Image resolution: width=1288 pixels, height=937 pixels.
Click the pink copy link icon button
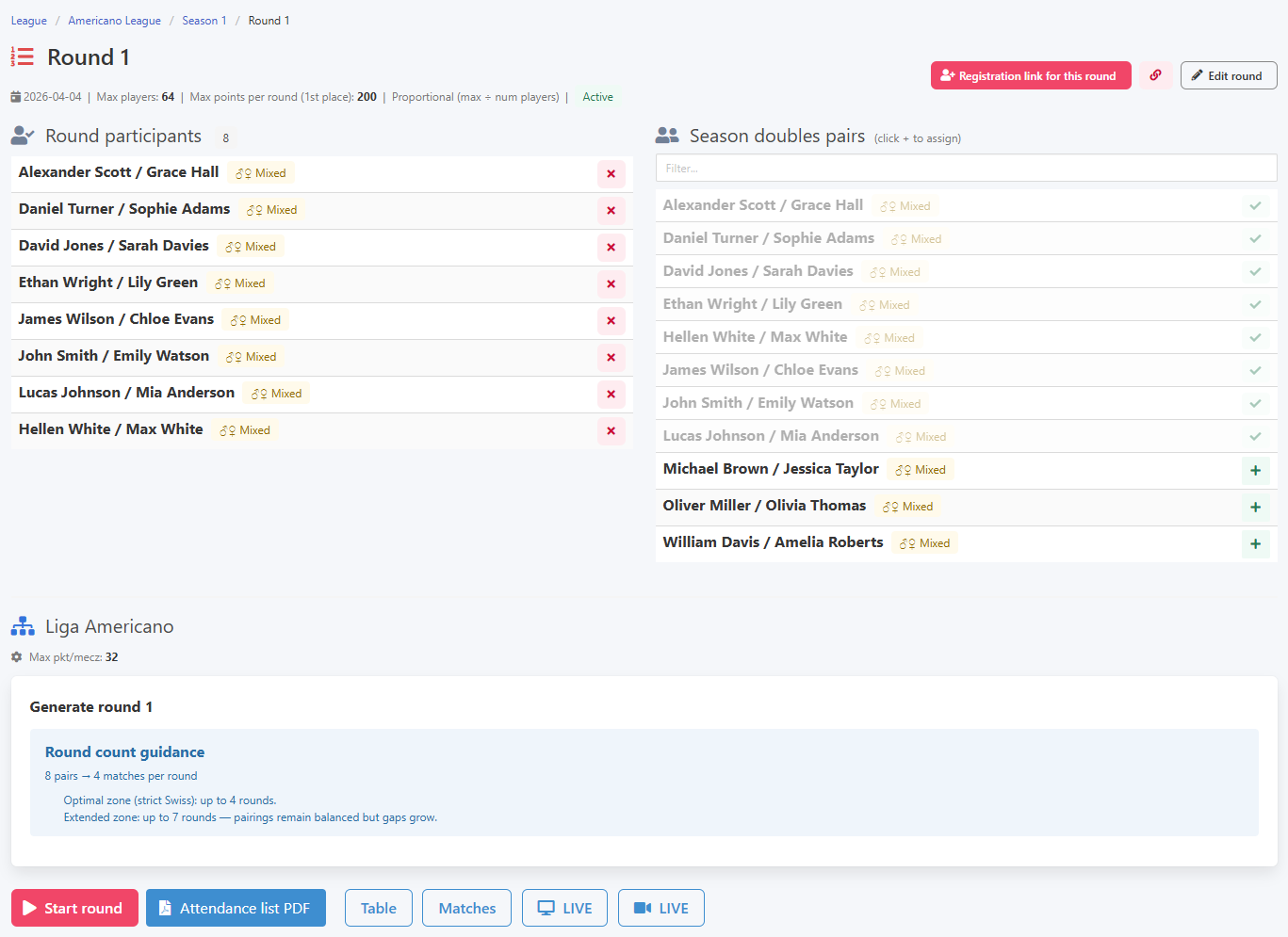click(x=1155, y=75)
